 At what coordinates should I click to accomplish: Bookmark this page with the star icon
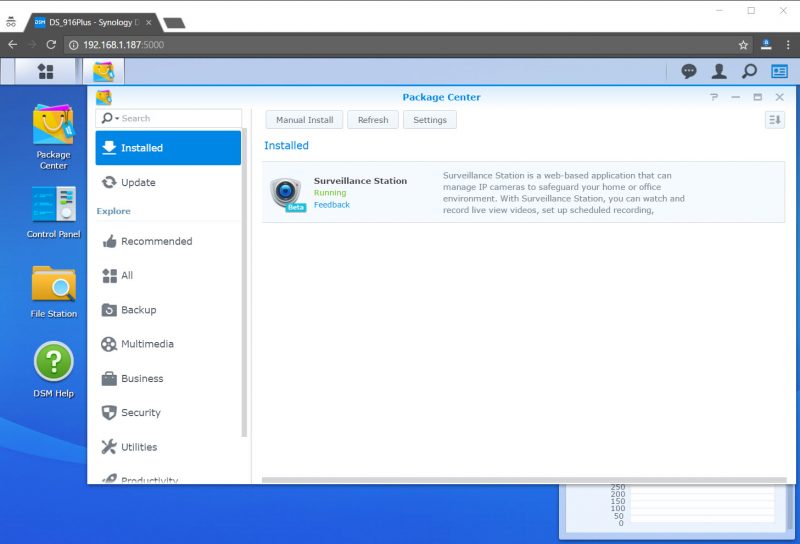coord(743,45)
